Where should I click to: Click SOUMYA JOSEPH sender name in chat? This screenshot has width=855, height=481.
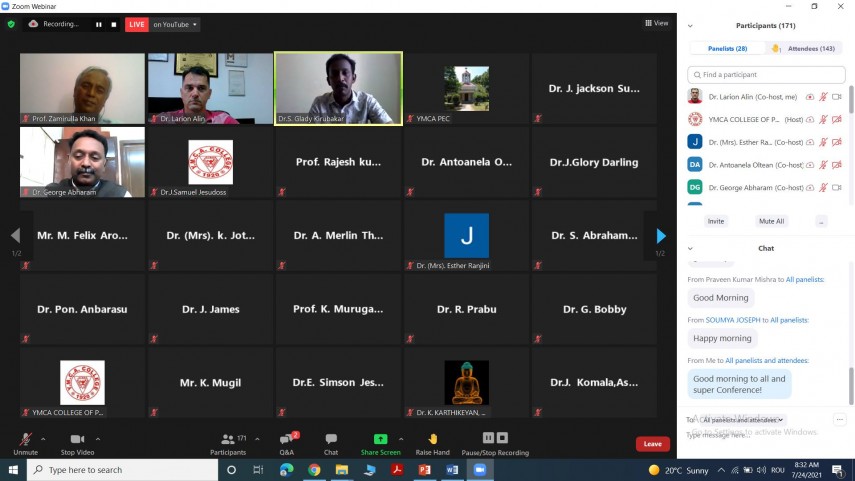click(733, 320)
